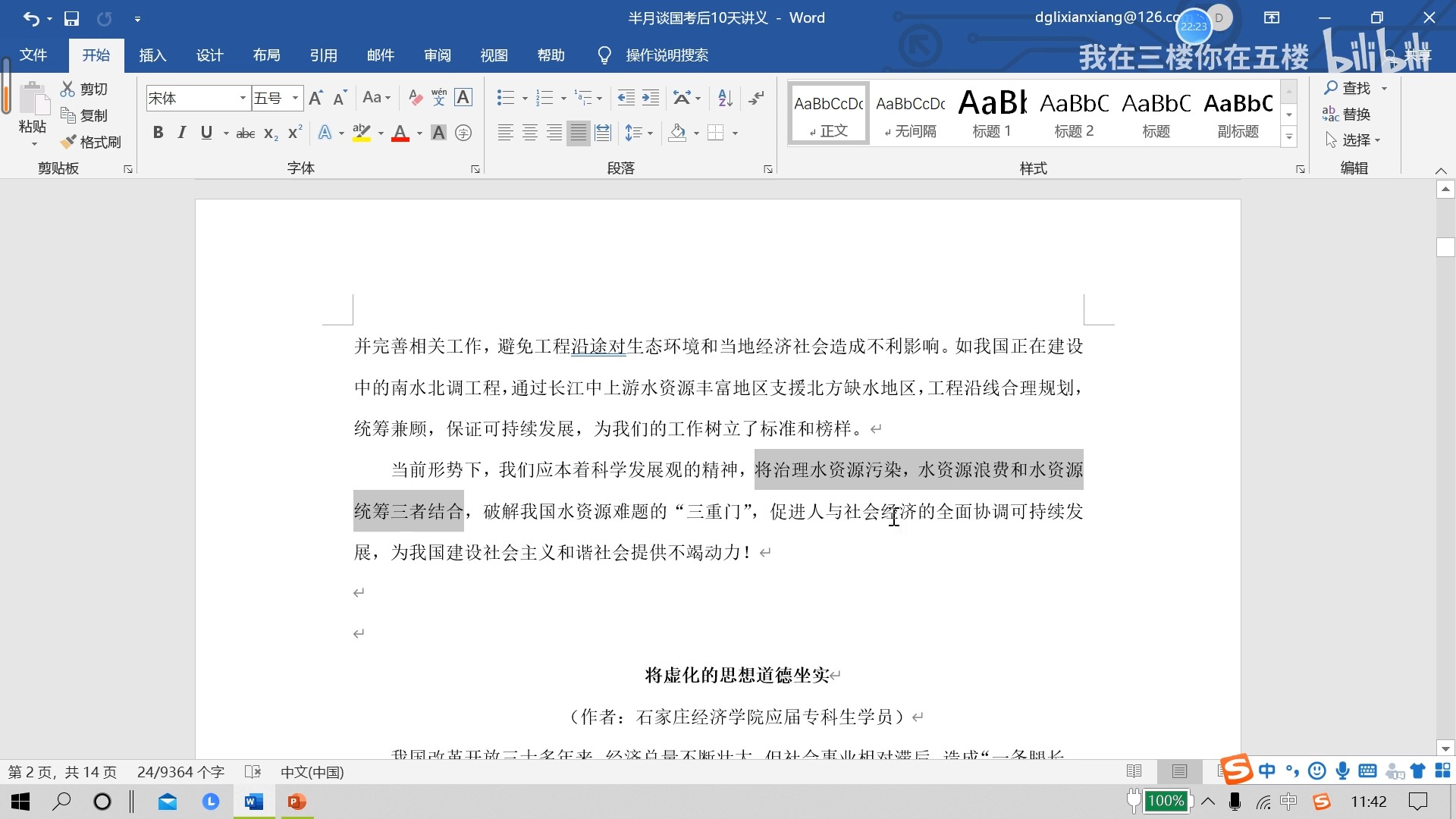
Task: Click the red font color button
Action: (400, 133)
